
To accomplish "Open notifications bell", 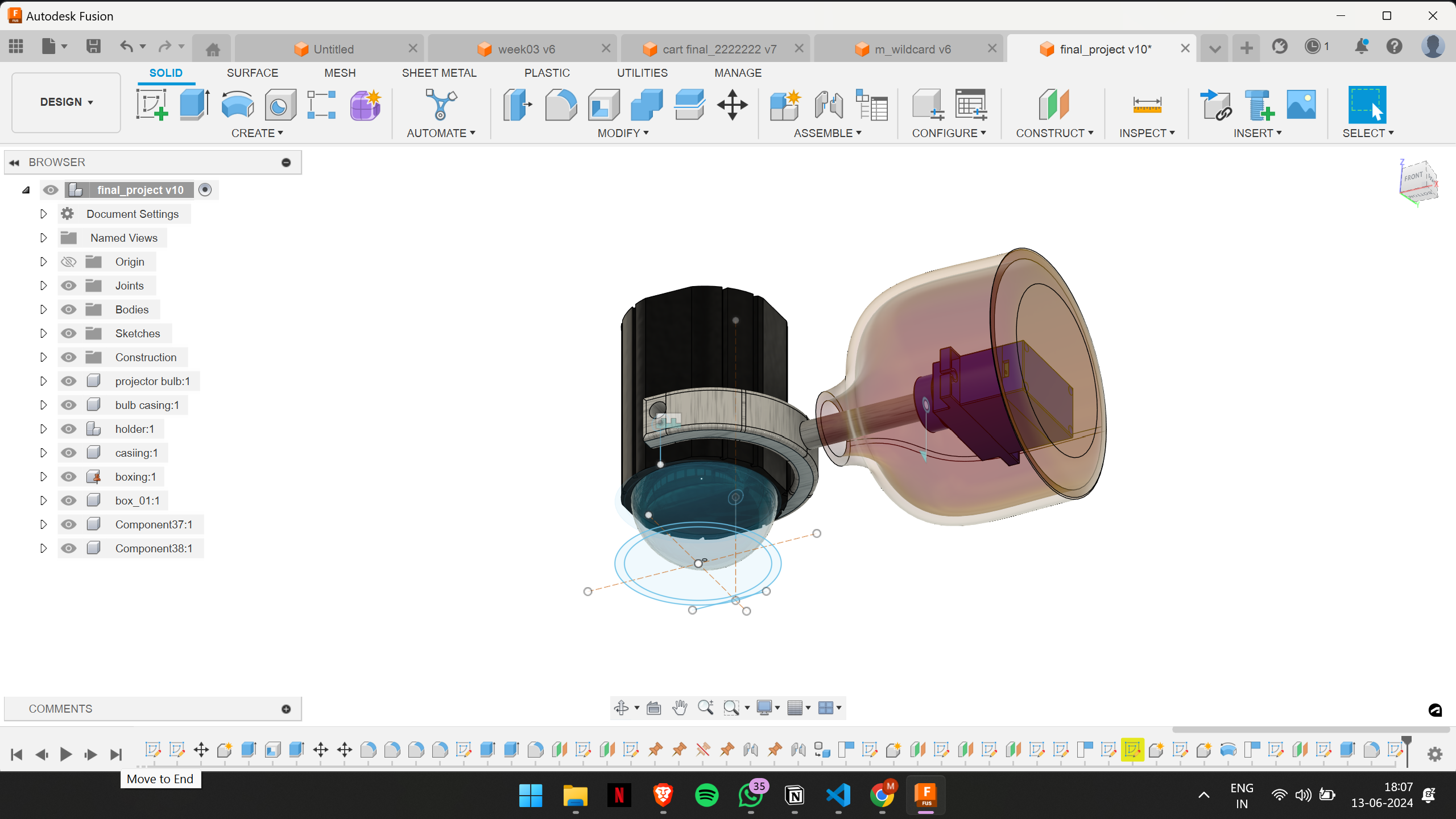I will 1362,46.
